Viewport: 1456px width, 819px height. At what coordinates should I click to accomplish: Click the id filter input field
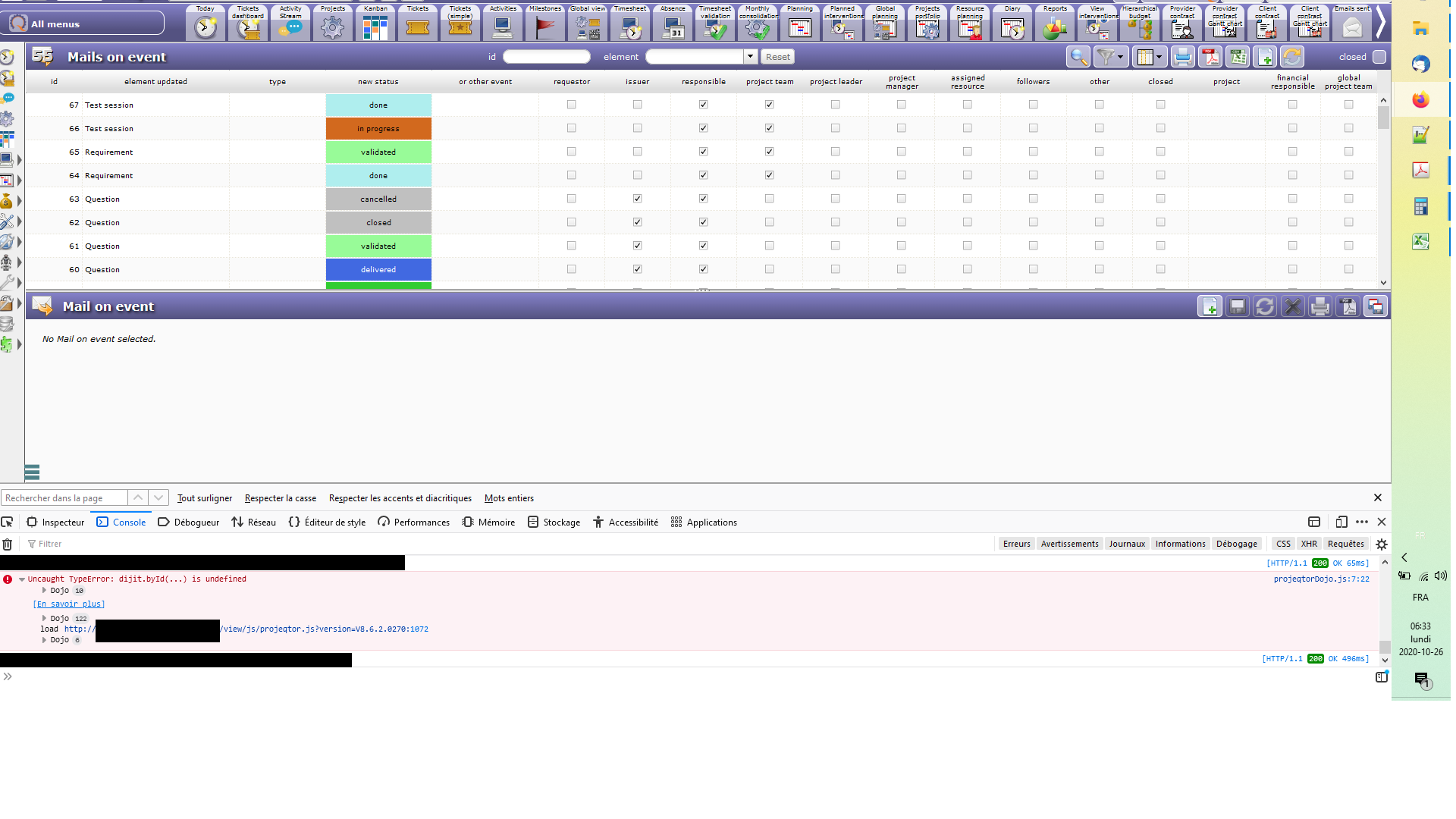point(546,57)
